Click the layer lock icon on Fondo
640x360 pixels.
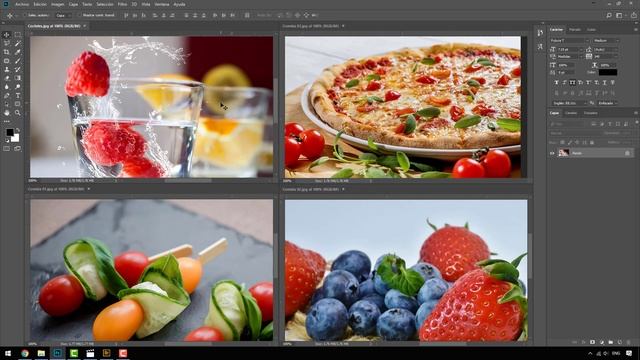tap(627, 153)
